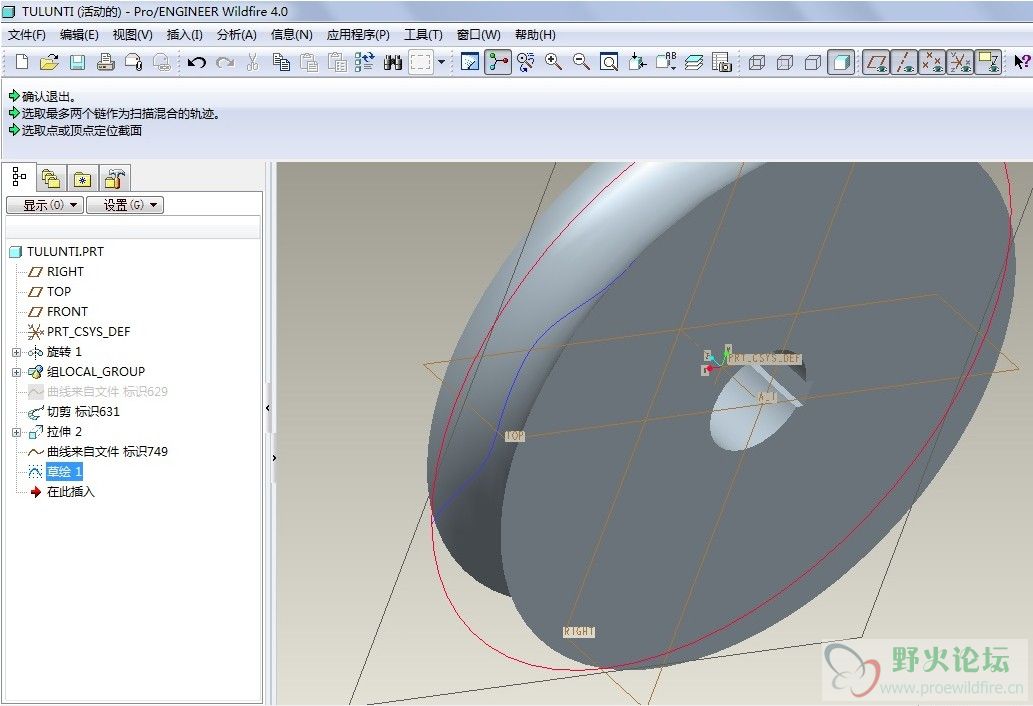
Task: Switch to the Folder Browser tab
Action: coord(51,178)
